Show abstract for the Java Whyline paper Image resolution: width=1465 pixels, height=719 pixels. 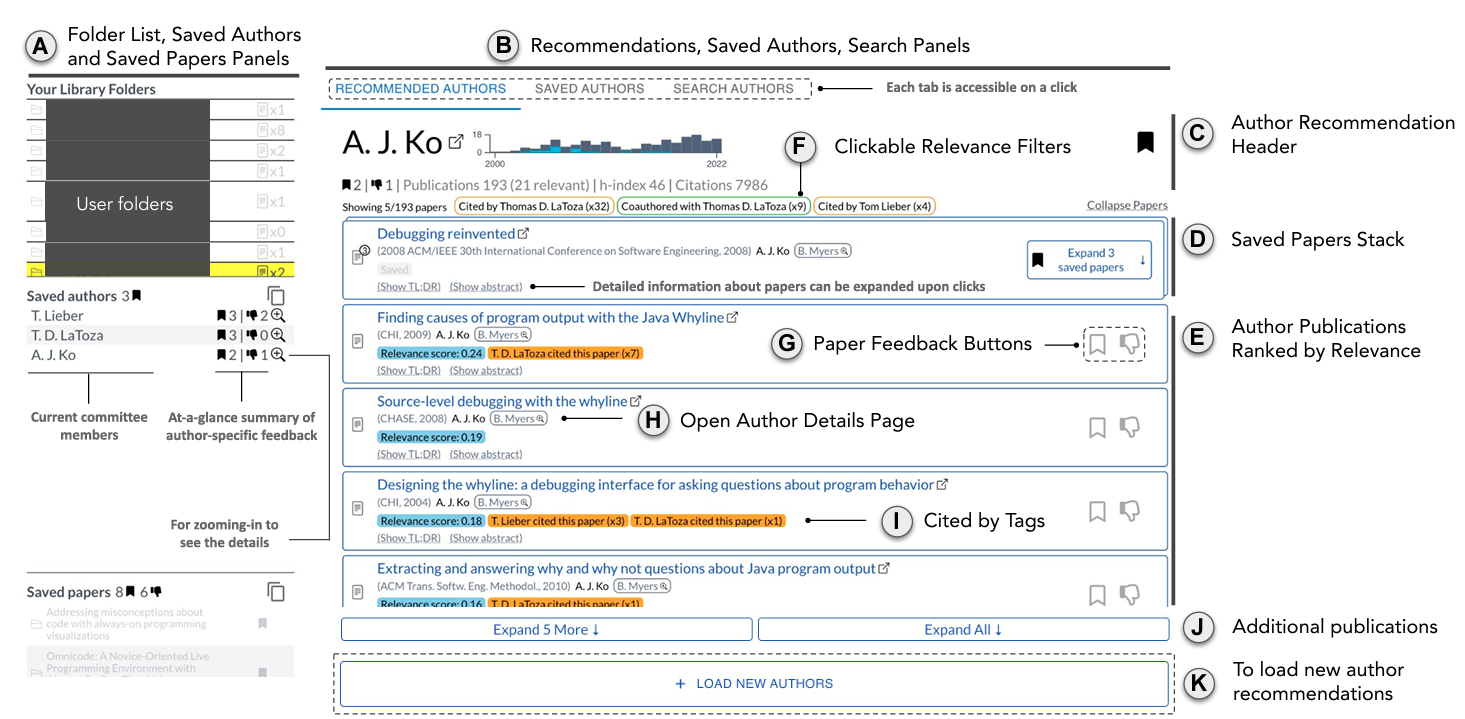pyautogui.click(x=486, y=370)
